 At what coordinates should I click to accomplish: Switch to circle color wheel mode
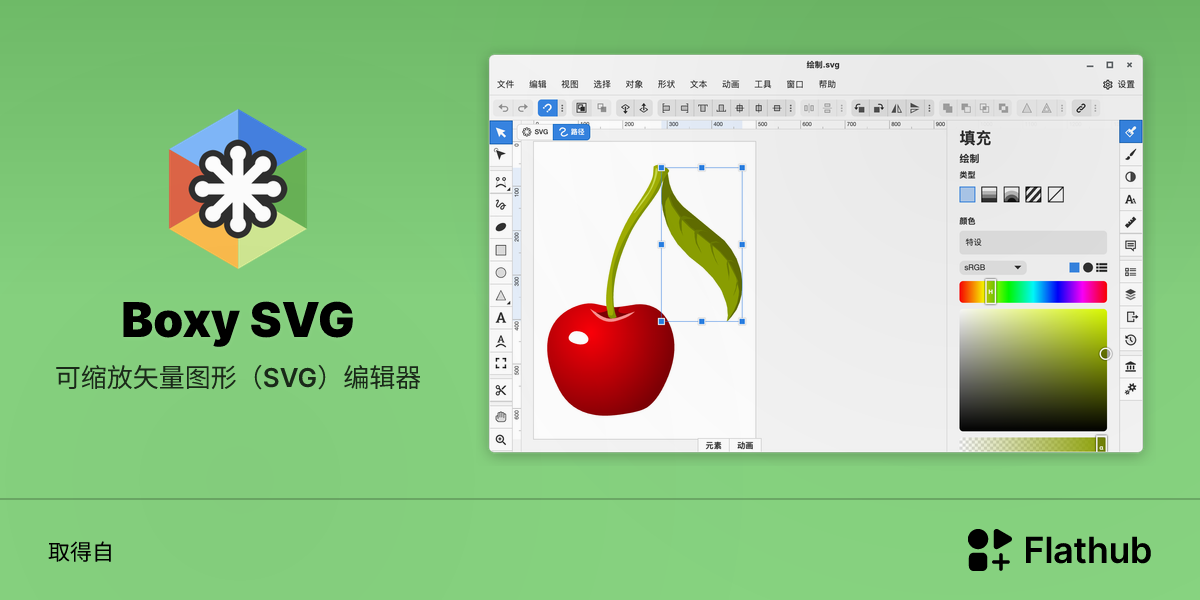click(1088, 268)
